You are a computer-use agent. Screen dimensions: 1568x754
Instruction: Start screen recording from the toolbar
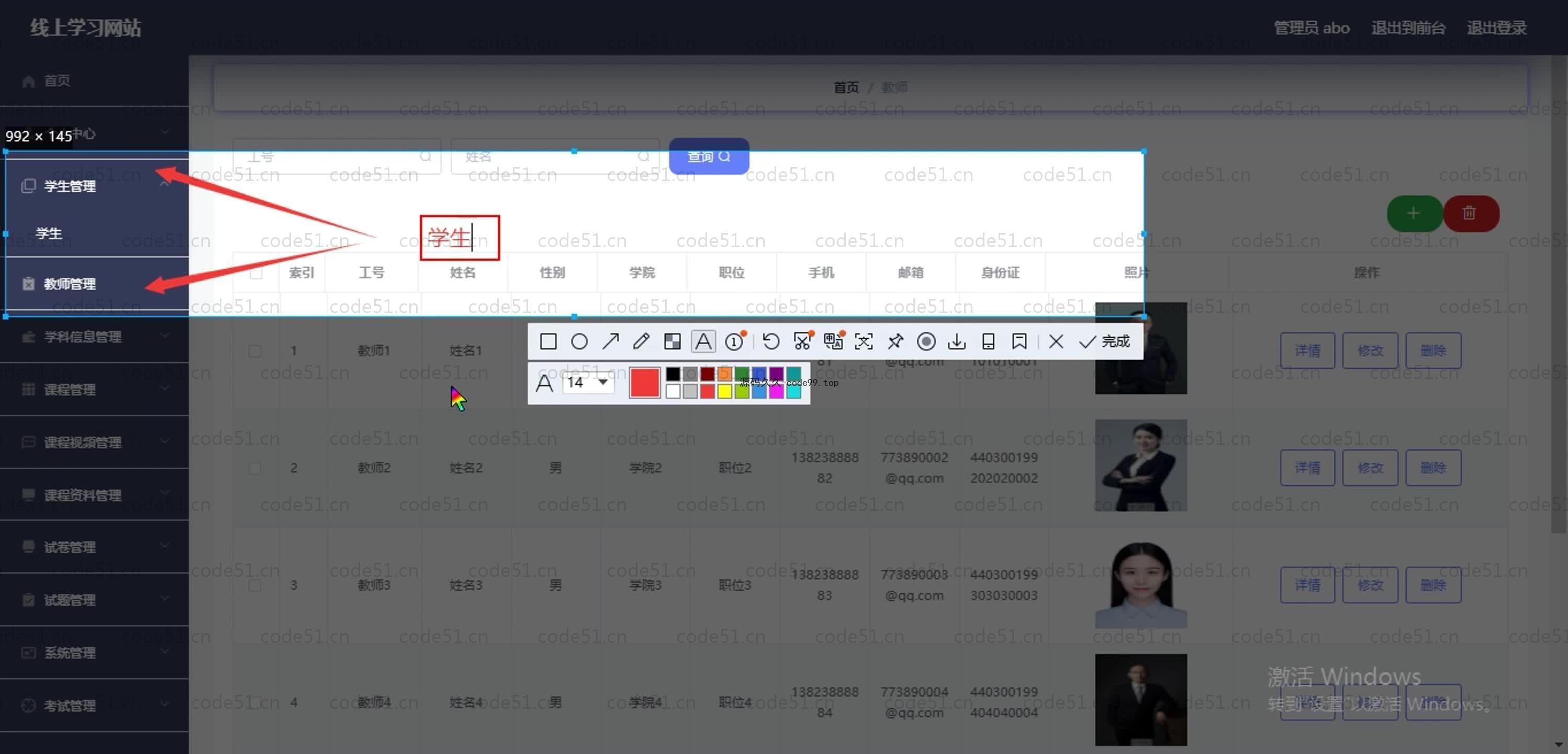pyautogui.click(x=926, y=342)
